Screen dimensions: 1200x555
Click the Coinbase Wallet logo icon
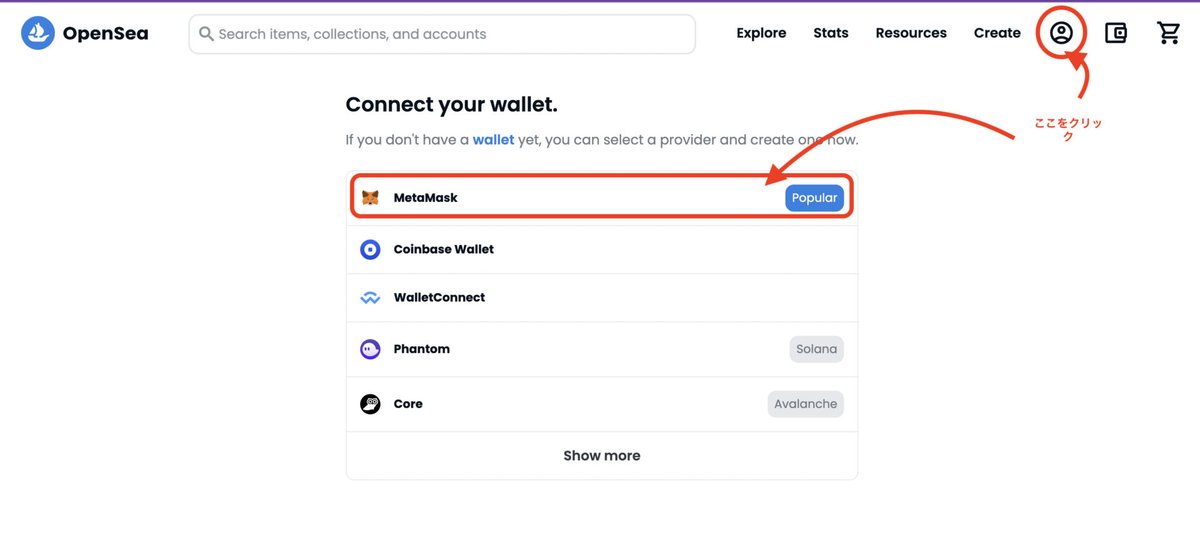coord(370,249)
